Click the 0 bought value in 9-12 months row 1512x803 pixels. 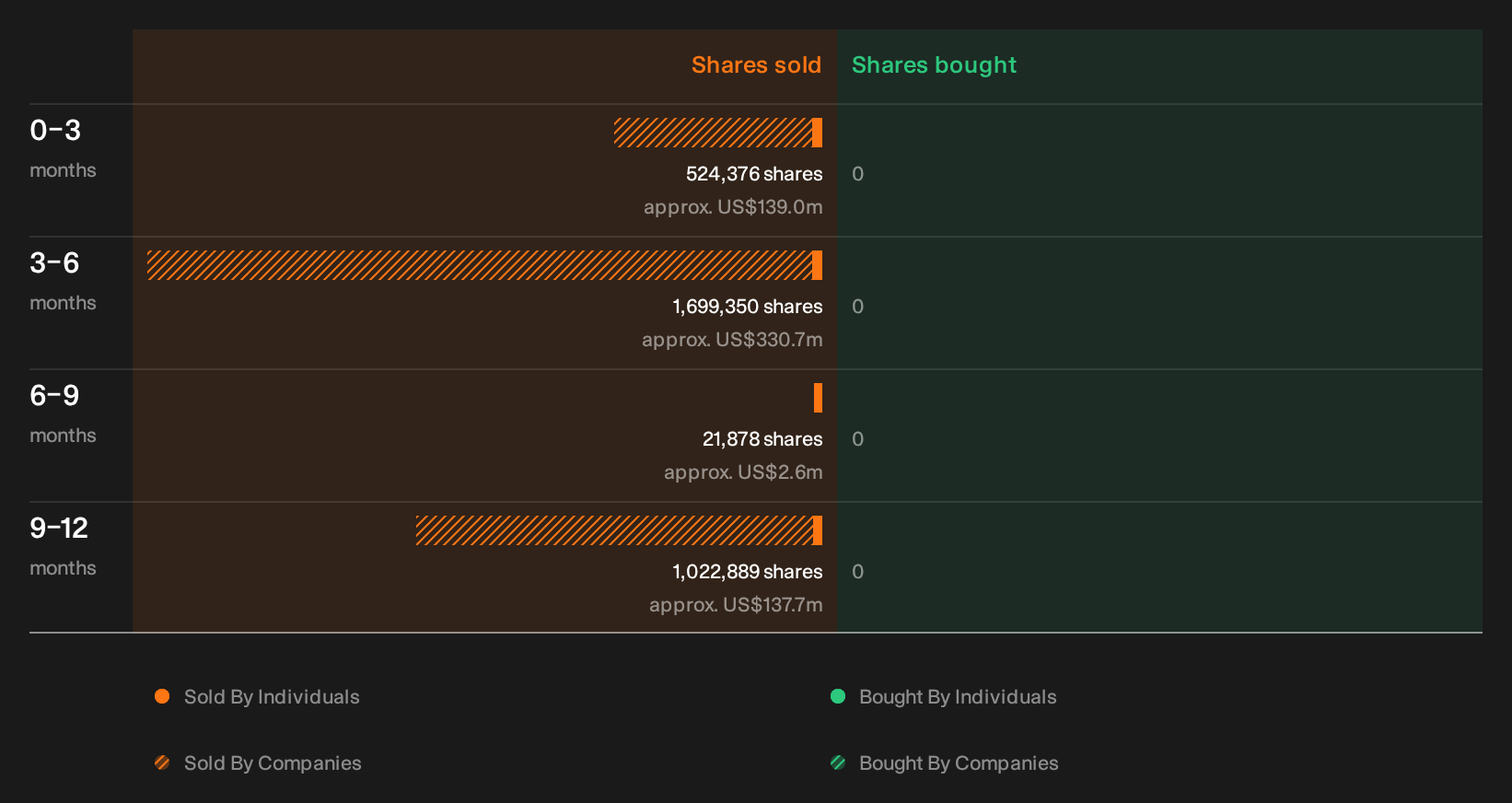coord(857,572)
